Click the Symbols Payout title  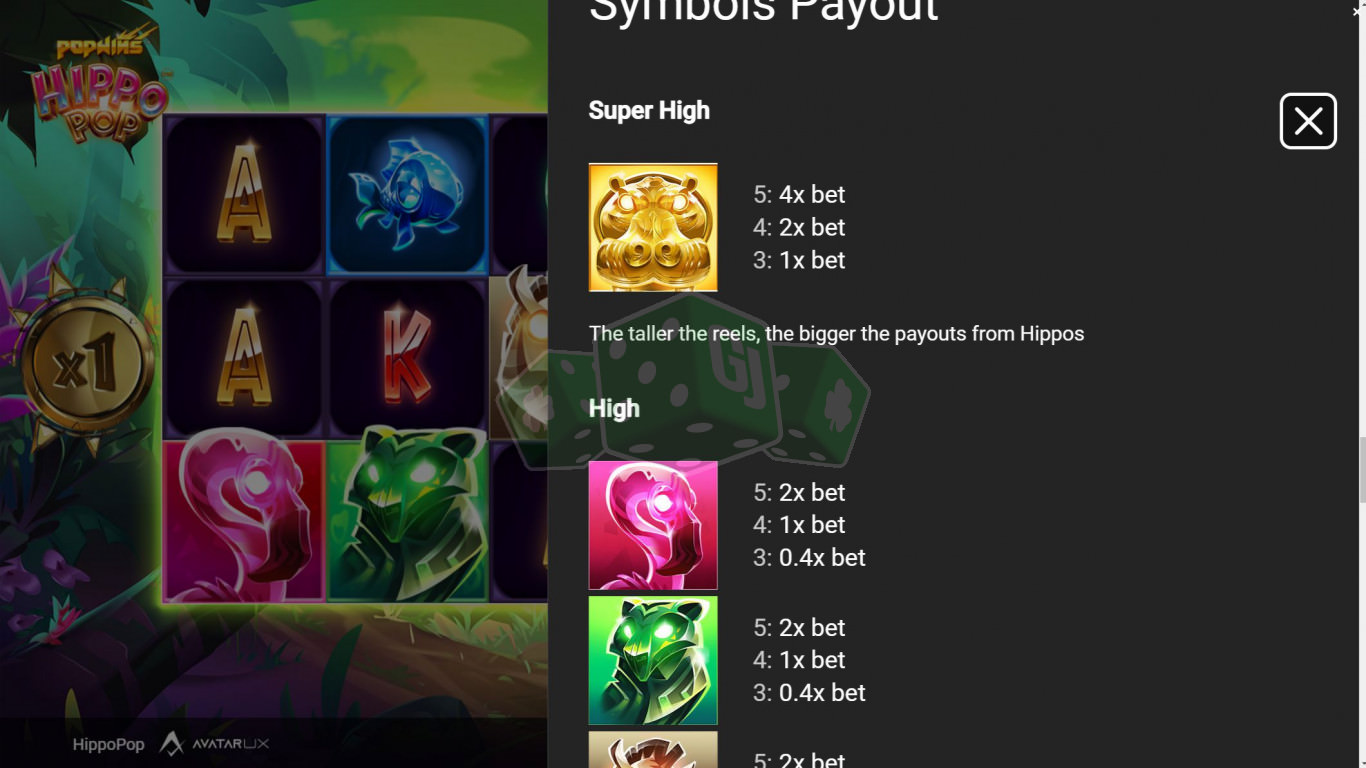click(x=764, y=10)
